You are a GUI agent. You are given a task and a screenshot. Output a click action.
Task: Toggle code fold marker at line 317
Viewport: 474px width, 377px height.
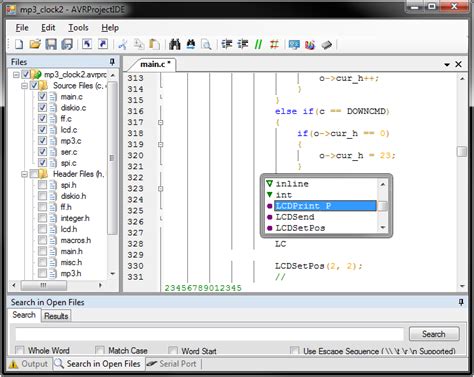coord(161,122)
